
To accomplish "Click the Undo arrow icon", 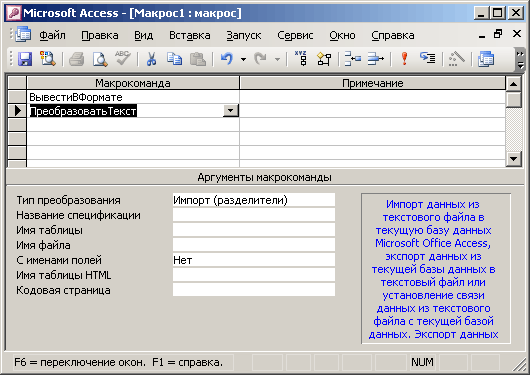I will [x=227, y=59].
